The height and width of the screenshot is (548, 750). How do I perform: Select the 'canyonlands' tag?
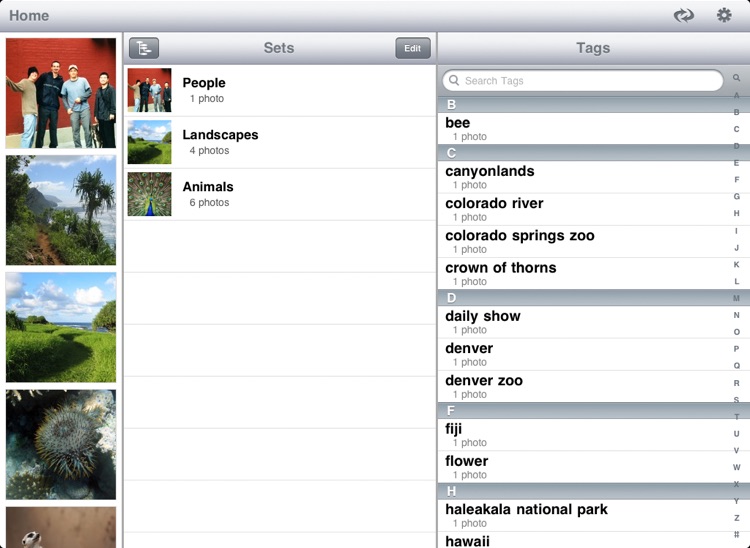tap(585, 177)
